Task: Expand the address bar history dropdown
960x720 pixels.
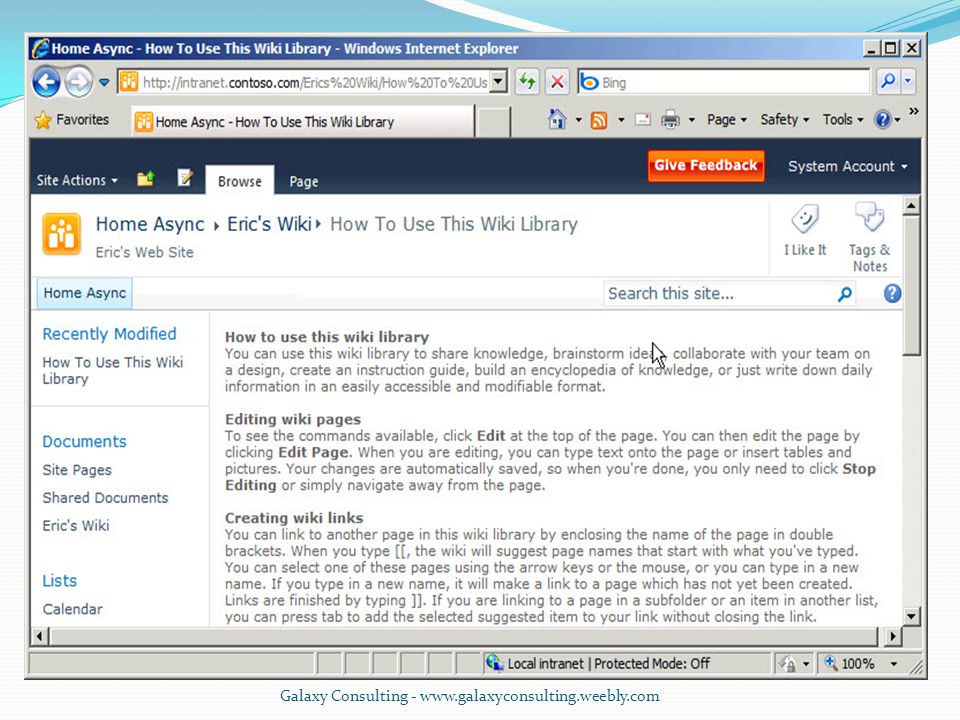Action: click(499, 81)
